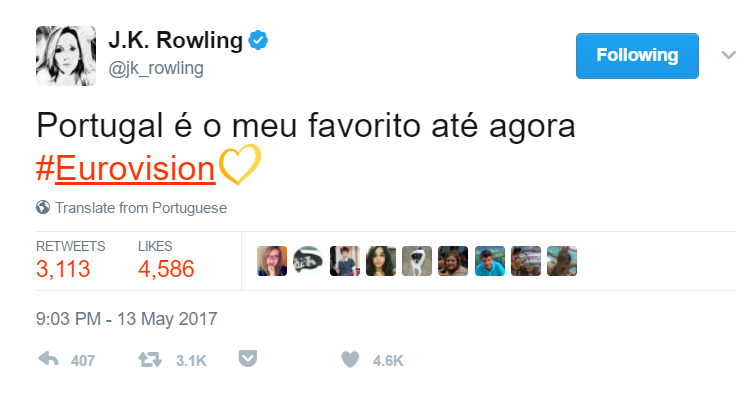This screenshot has width=755, height=403.
Task: Click the 9:03 PM - 13 May 2017 timestamp
Action: point(127,319)
